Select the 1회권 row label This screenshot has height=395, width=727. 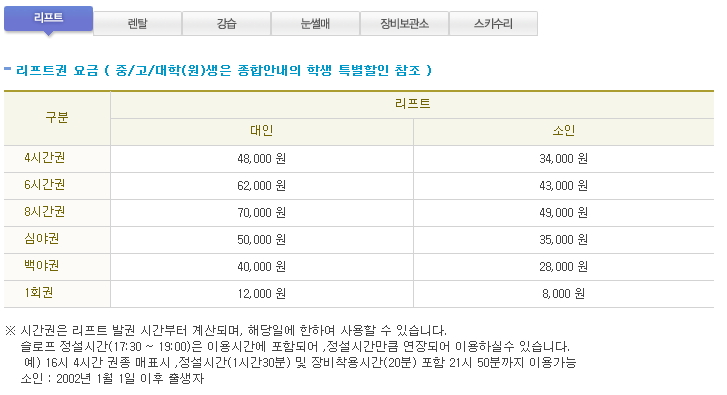pyautogui.click(x=38, y=293)
